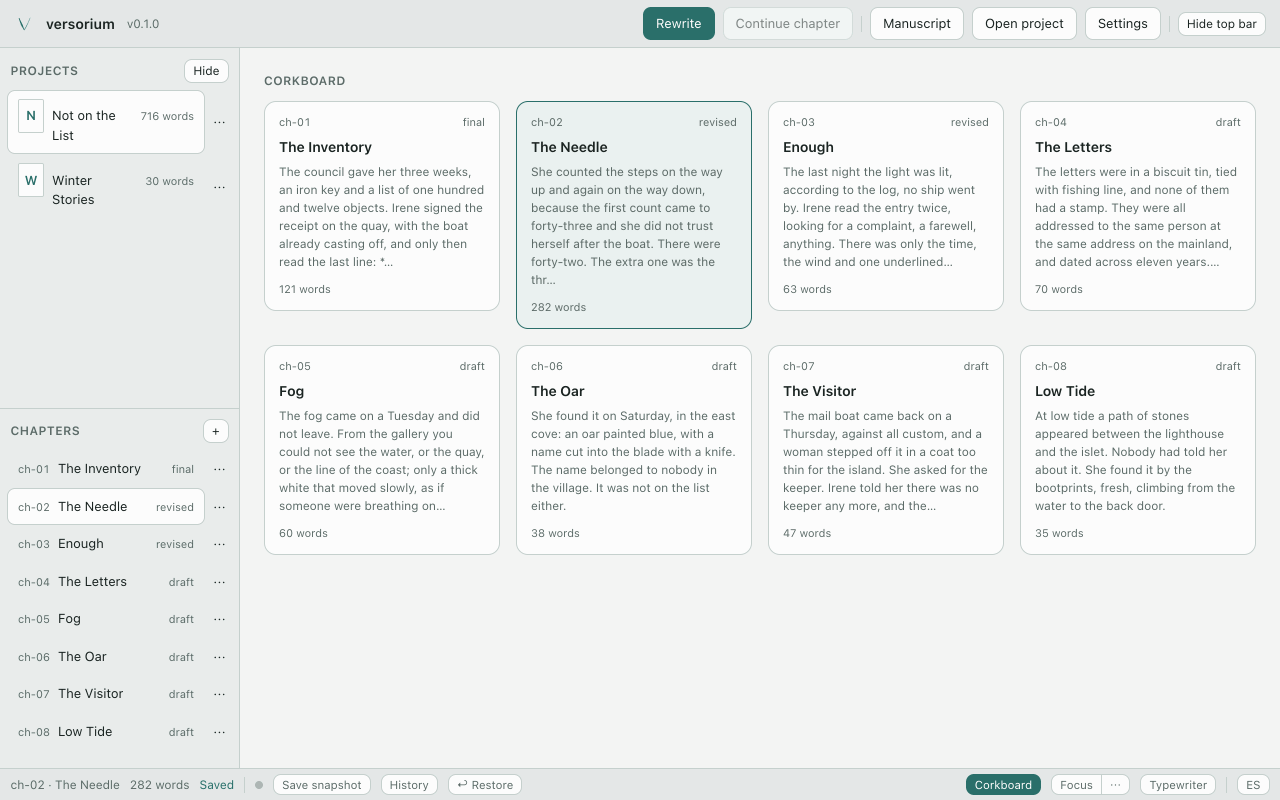Save a snapshot of the chapter

click(322, 785)
